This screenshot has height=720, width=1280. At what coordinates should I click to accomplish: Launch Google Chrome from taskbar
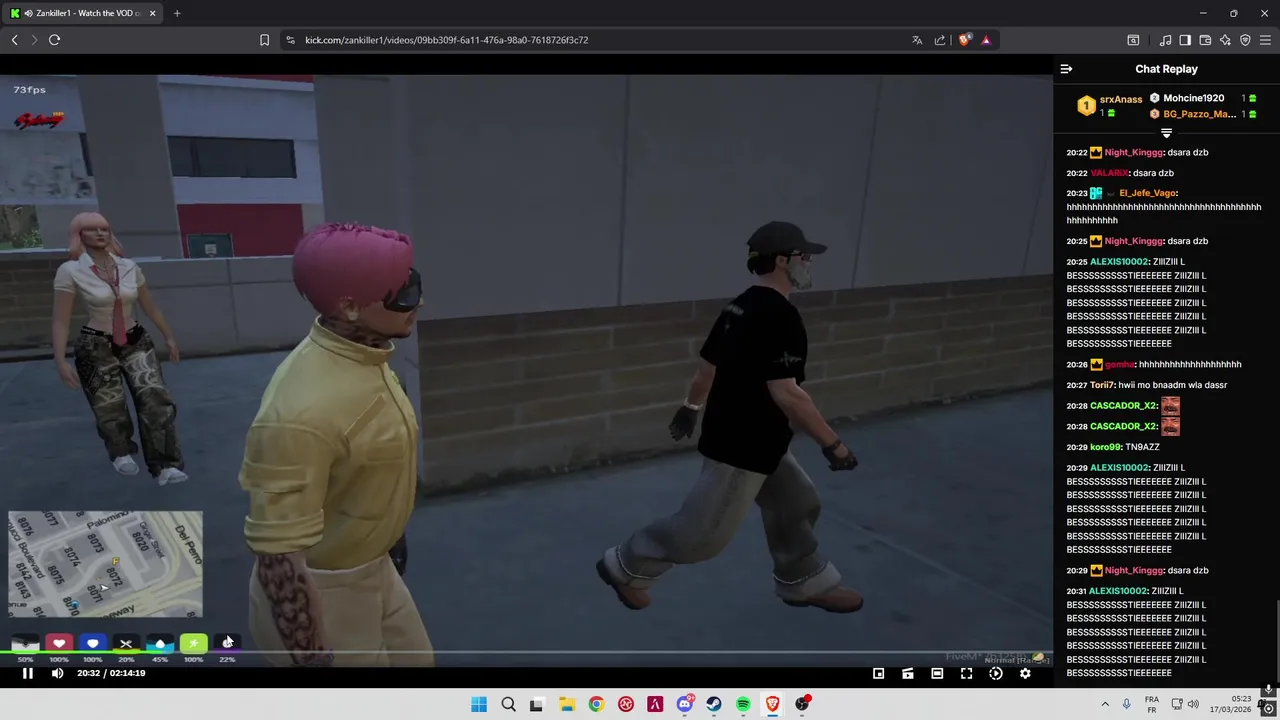coord(596,704)
